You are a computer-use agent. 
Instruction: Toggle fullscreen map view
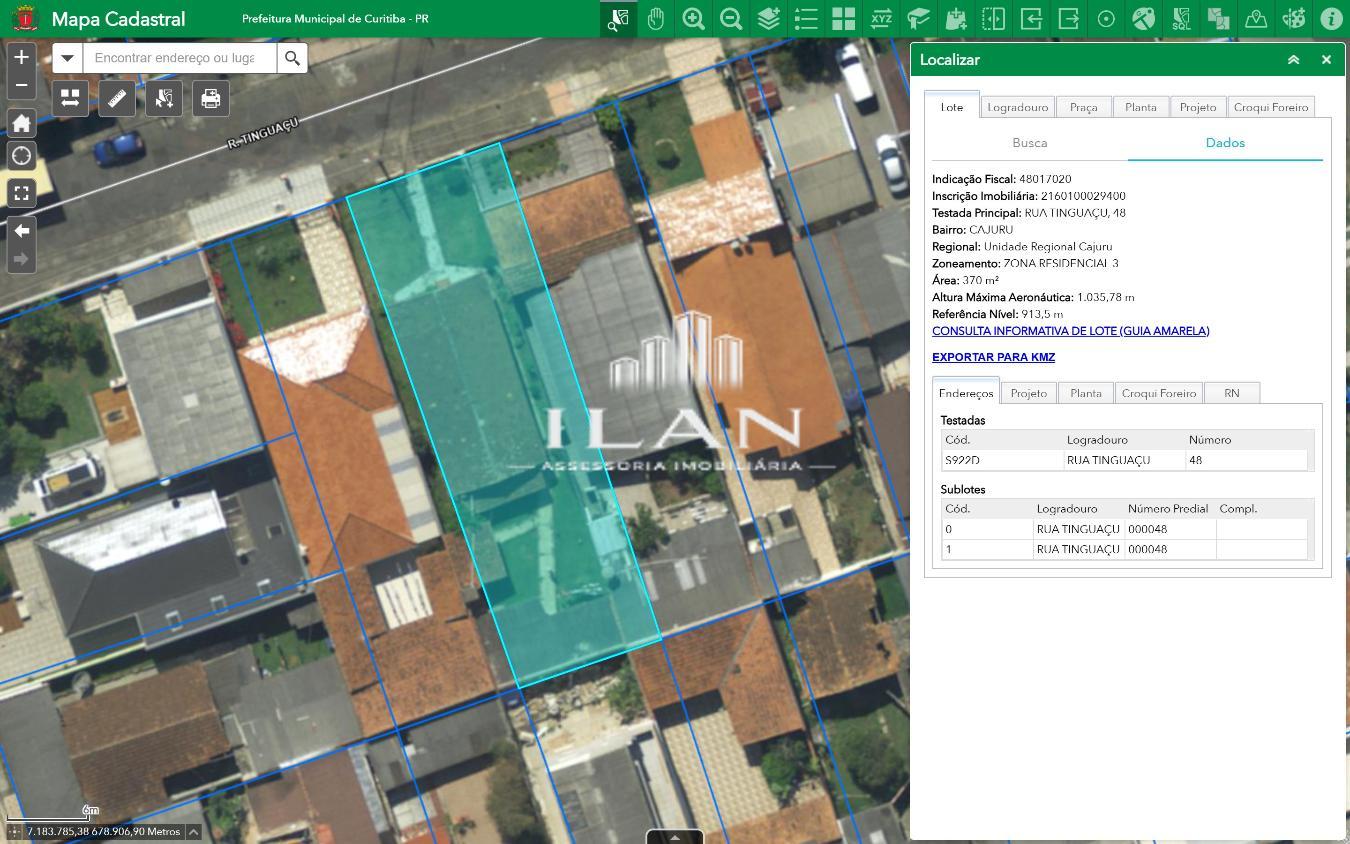(21, 193)
